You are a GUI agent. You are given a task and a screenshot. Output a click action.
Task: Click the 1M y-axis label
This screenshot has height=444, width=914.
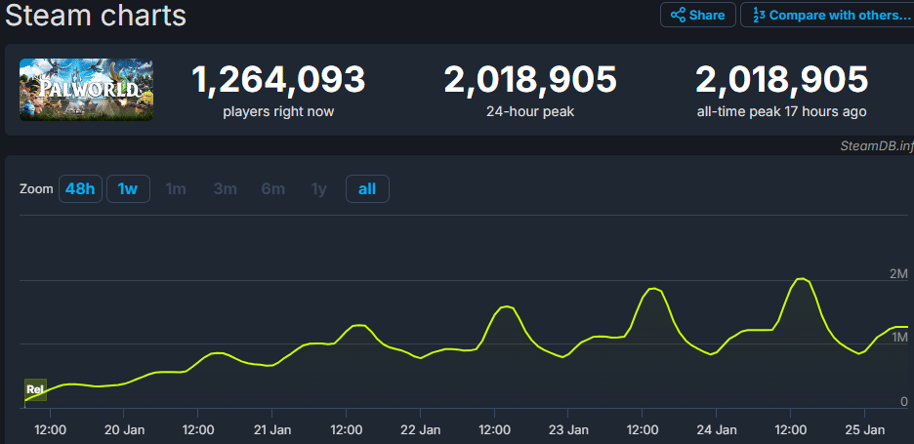[898, 337]
